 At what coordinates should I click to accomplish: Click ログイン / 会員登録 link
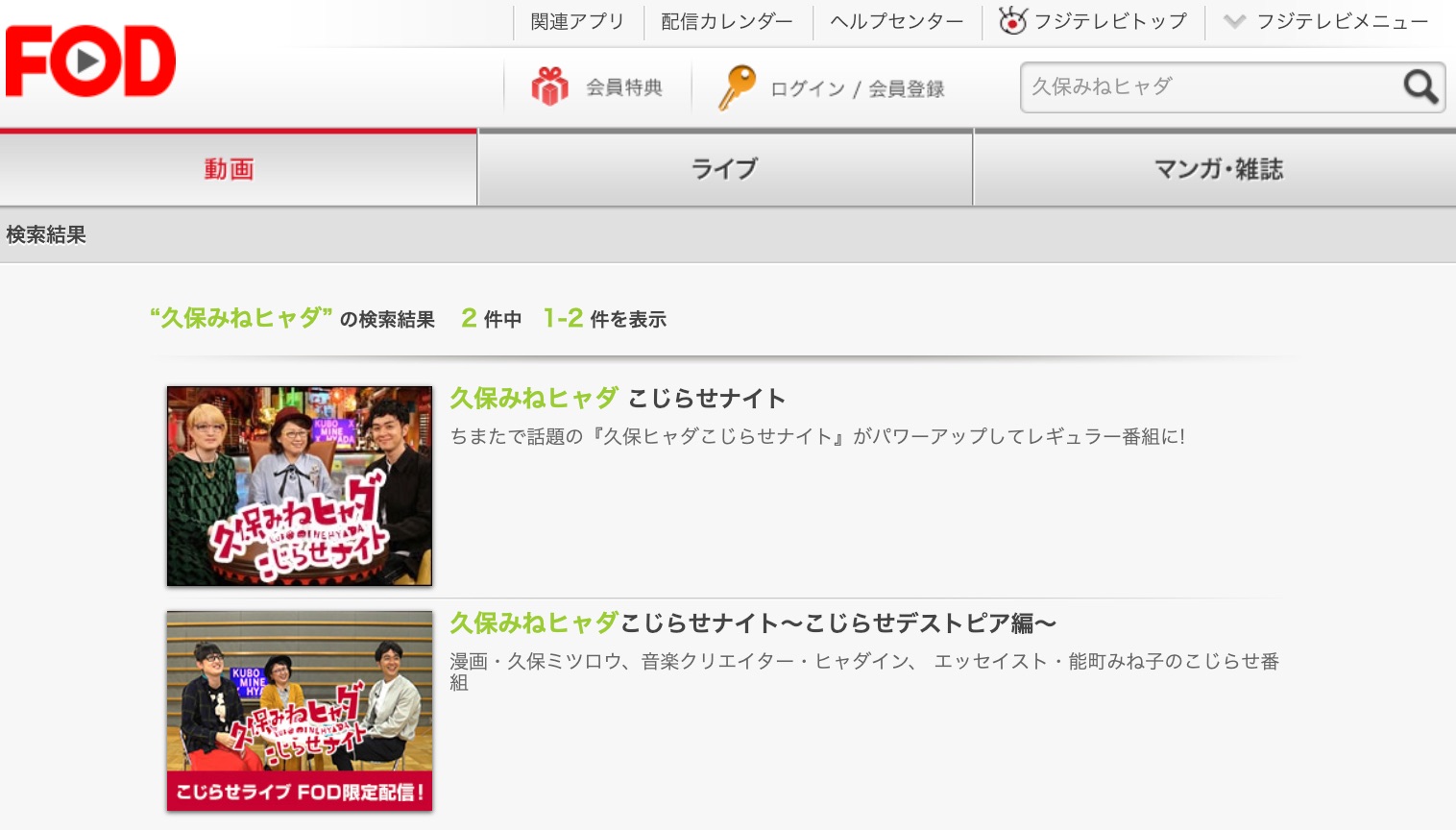[x=857, y=88]
